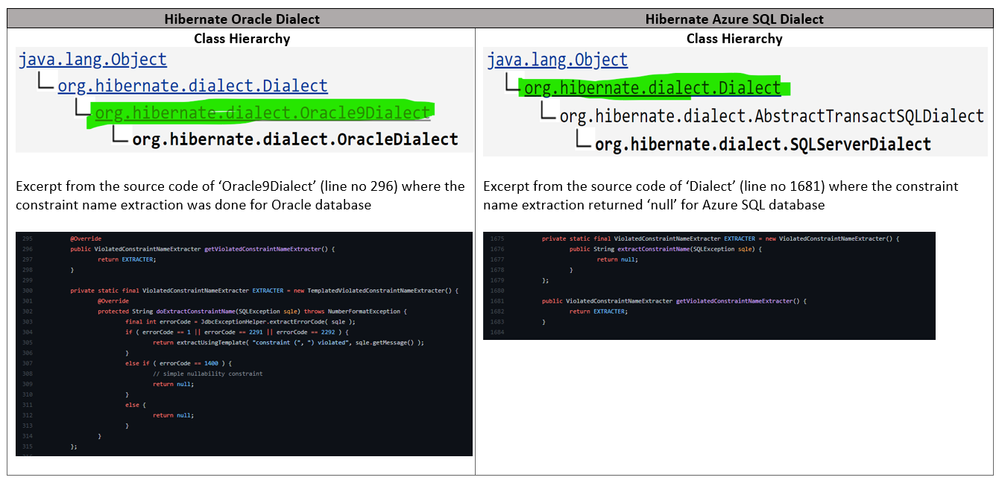Click line number 1675 in Azure code
The width and height of the screenshot is (999, 483).
[x=498, y=239]
